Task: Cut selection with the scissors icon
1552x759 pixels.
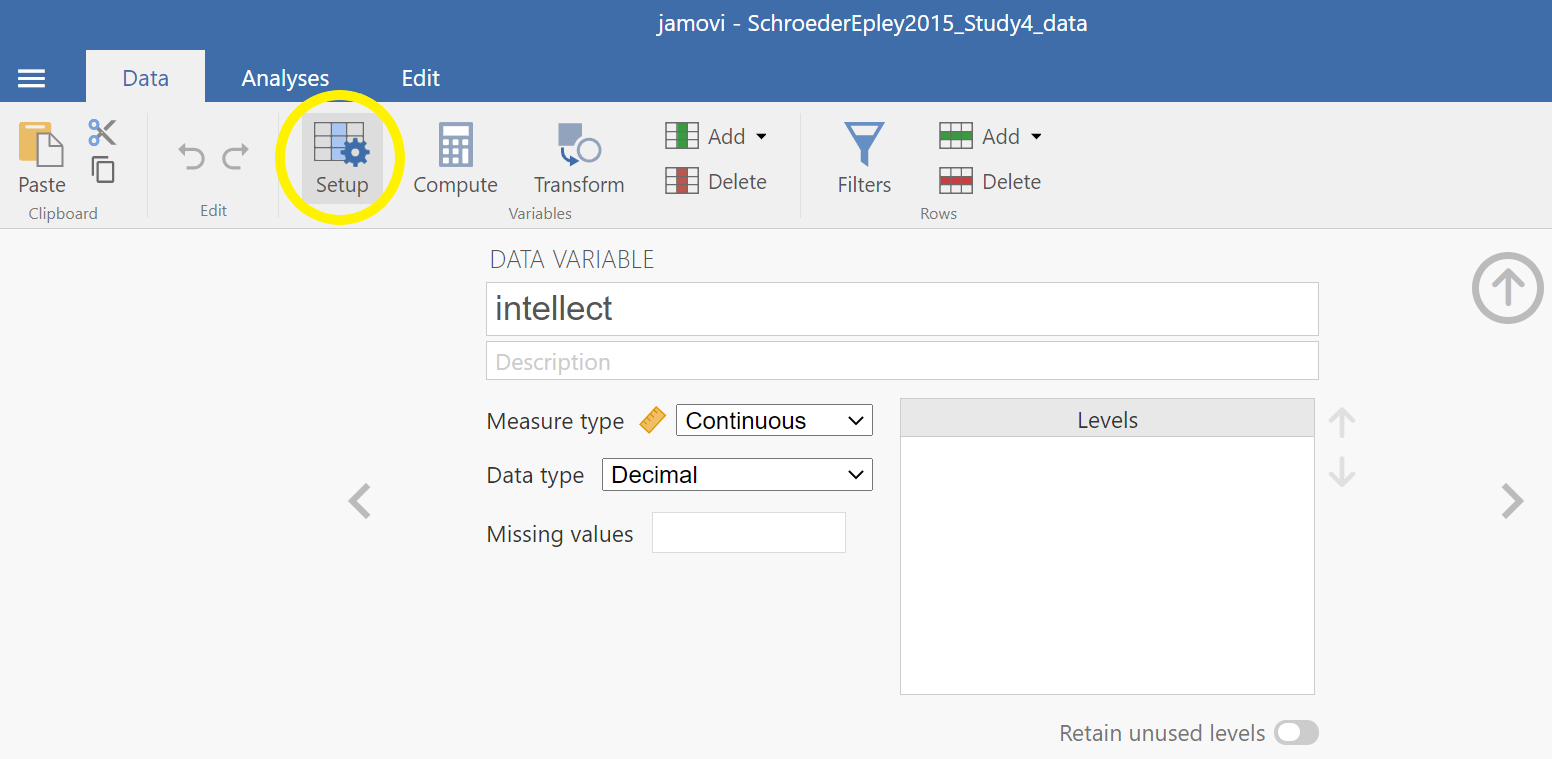Action: point(102,132)
